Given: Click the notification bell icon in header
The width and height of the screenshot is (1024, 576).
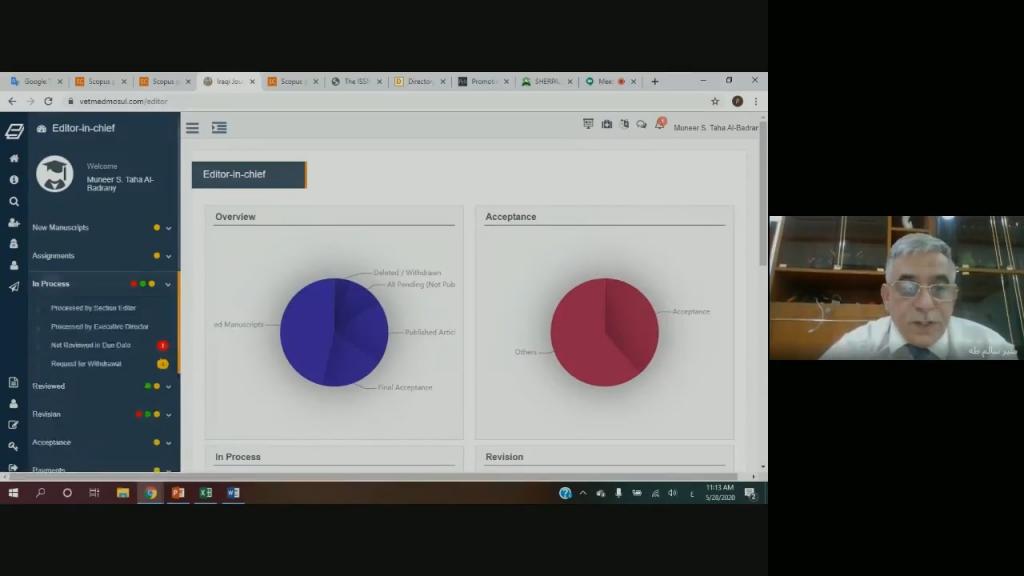Looking at the screenshot, I should click(x=660, y=125).
